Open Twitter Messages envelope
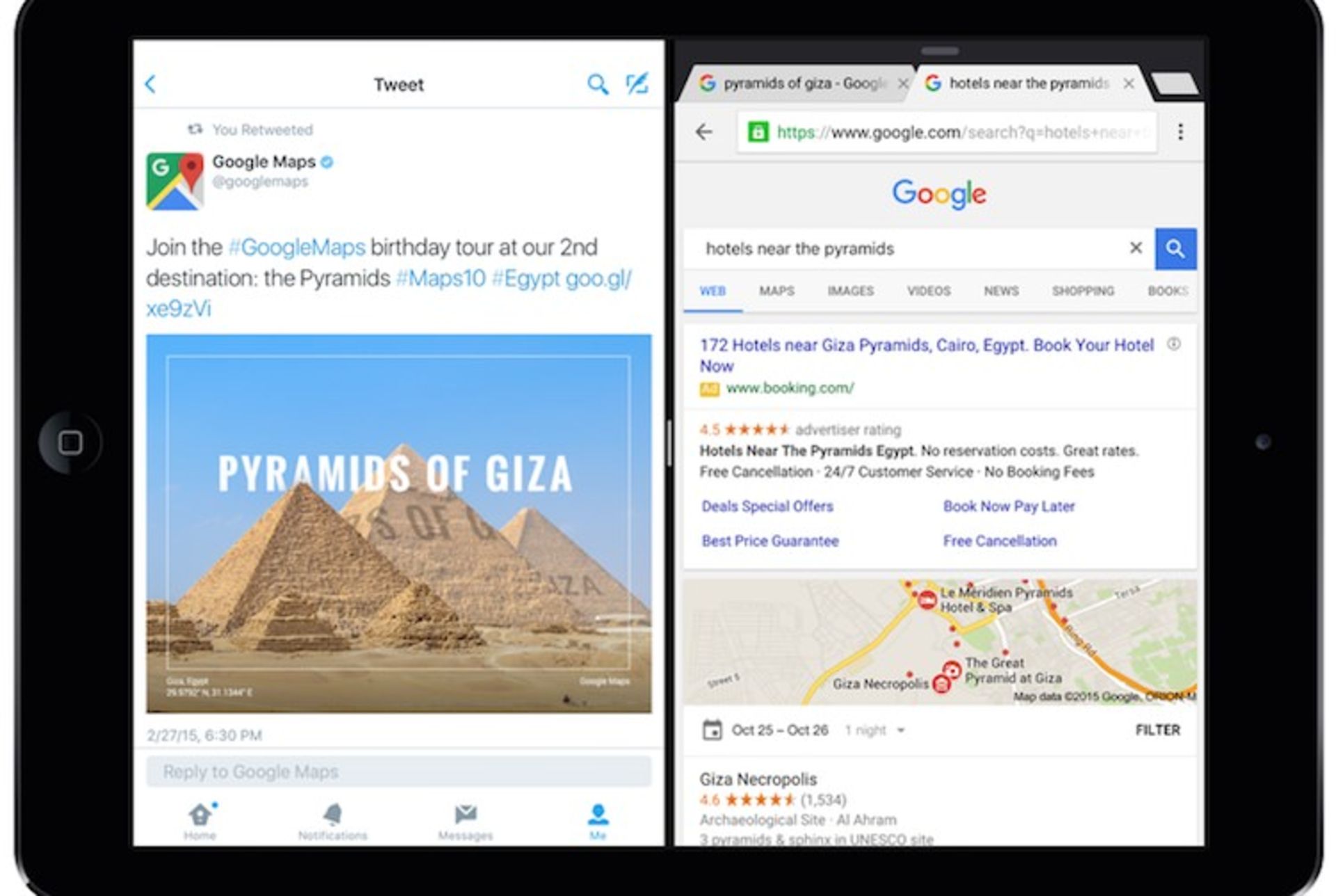Image resolution: width=1336 pixels, height=896 pixels. [x=466, y=822]
